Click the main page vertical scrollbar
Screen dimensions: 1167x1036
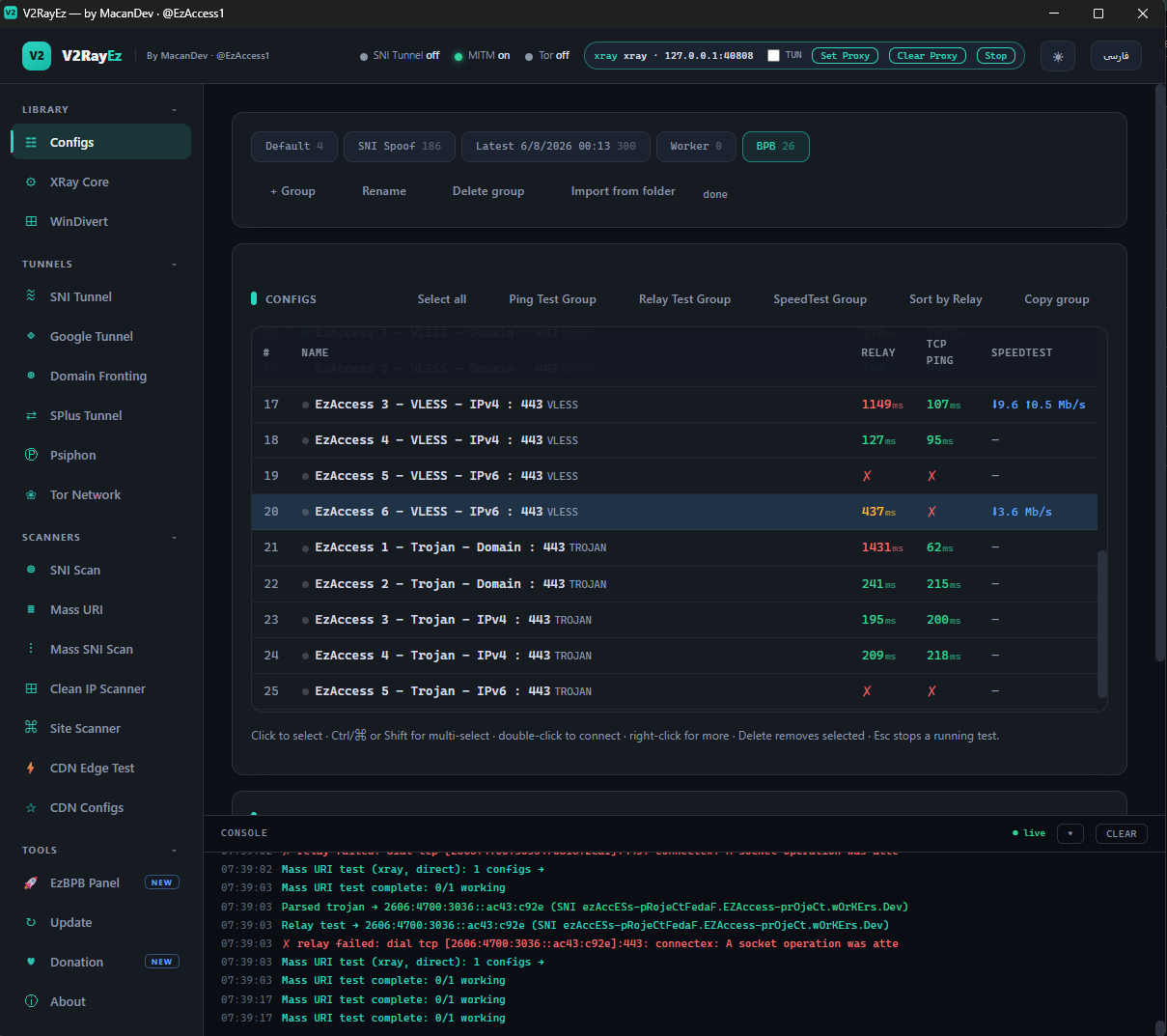[1160, 372]
